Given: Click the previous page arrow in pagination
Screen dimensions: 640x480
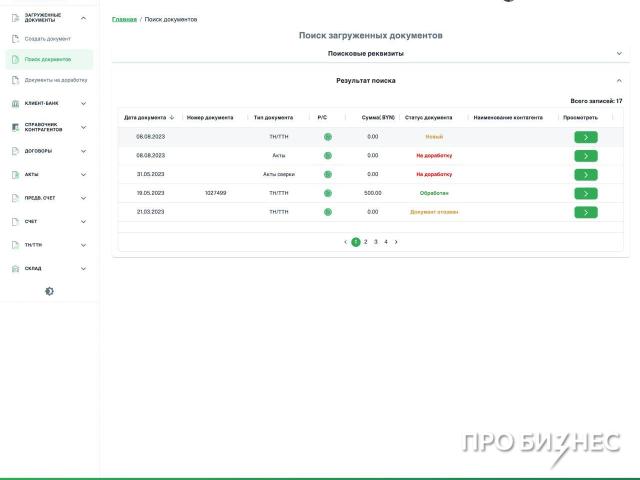Looking at the screenshot, I should tap(345, 242).
